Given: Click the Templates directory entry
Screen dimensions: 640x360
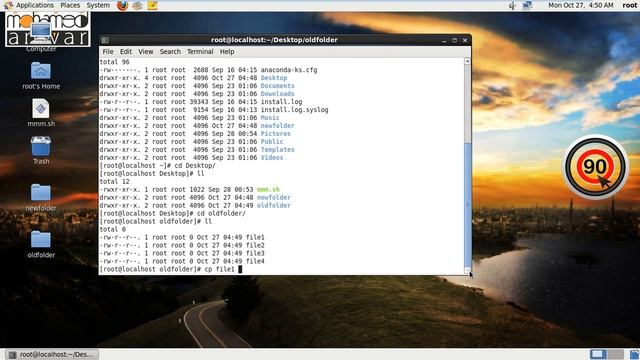Looking at the screenshot, I should point(278,149).
